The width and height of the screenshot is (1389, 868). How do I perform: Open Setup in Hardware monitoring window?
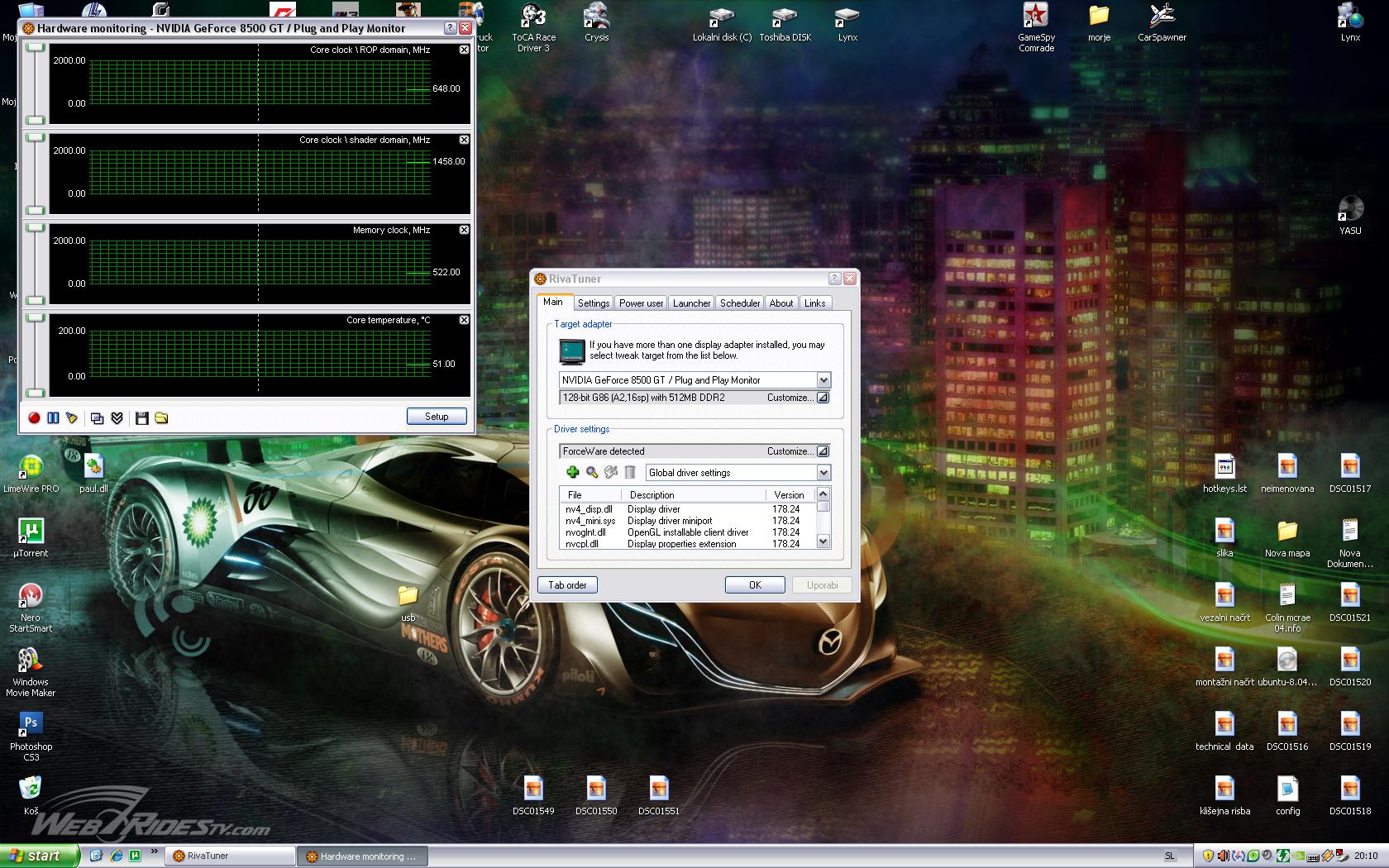pos(437,417)
